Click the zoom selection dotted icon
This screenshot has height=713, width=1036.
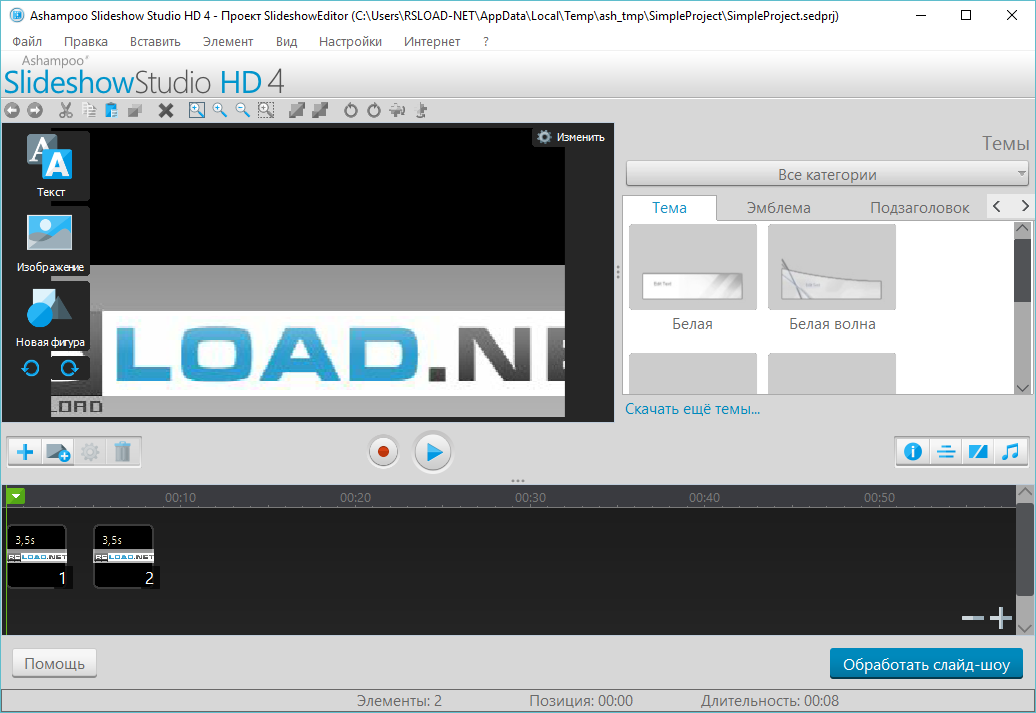[x=266, y=110]
